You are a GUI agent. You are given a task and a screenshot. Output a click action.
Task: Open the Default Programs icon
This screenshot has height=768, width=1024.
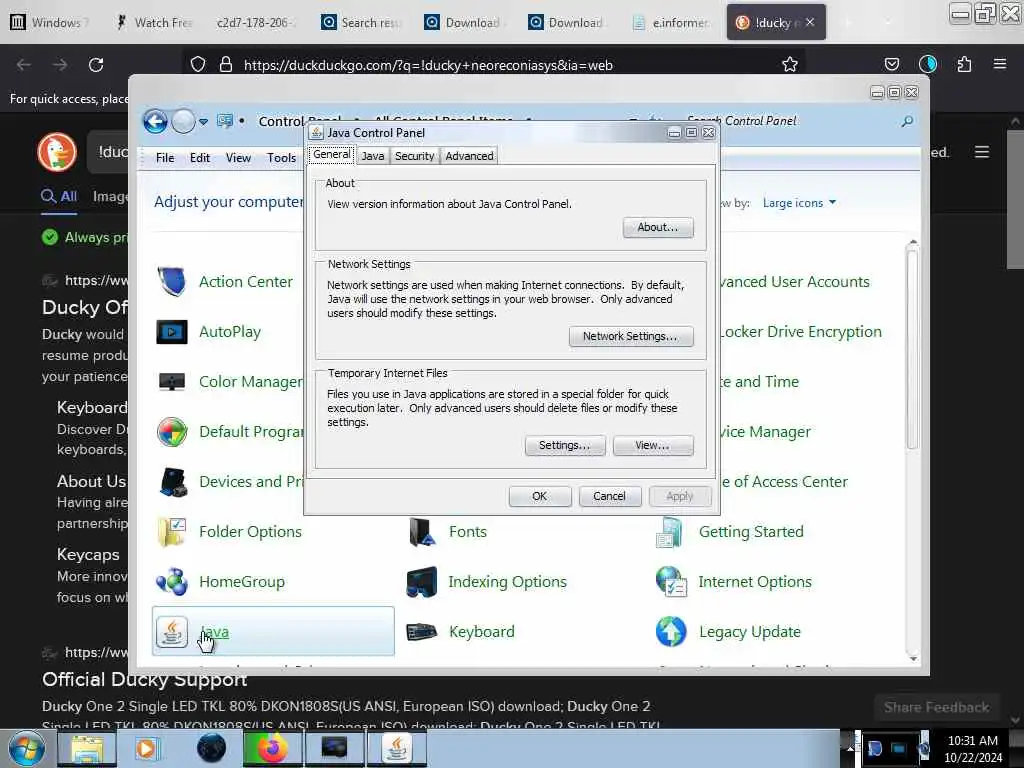(x=172, y=432)
